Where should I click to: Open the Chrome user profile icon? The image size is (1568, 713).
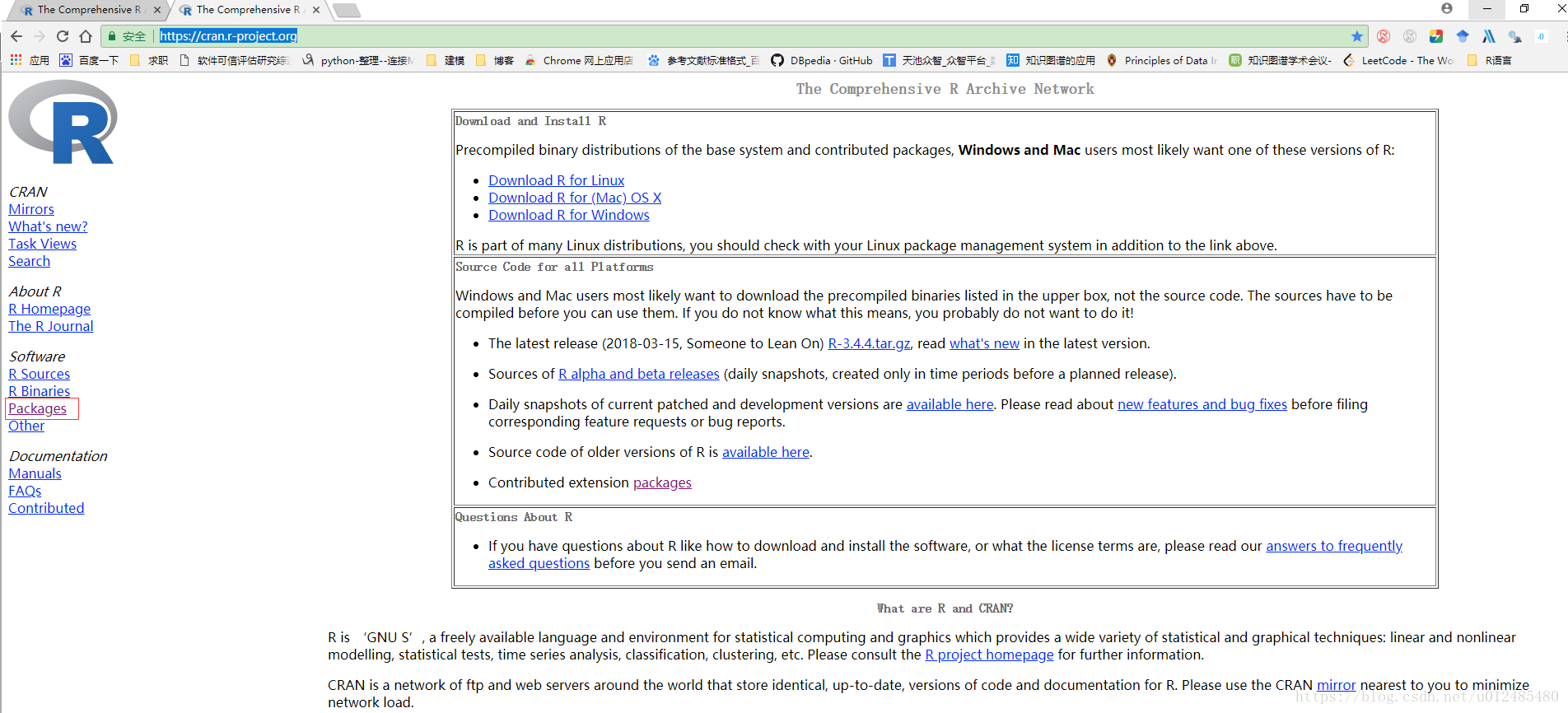[x=1447, y=8]
